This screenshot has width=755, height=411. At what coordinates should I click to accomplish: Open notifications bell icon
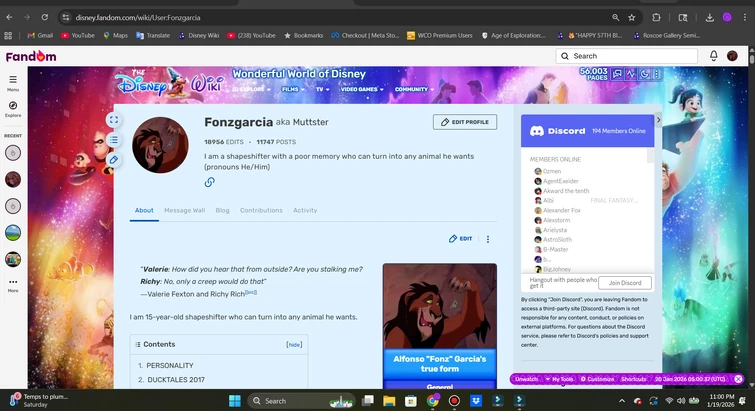click(x=714, y=56)
